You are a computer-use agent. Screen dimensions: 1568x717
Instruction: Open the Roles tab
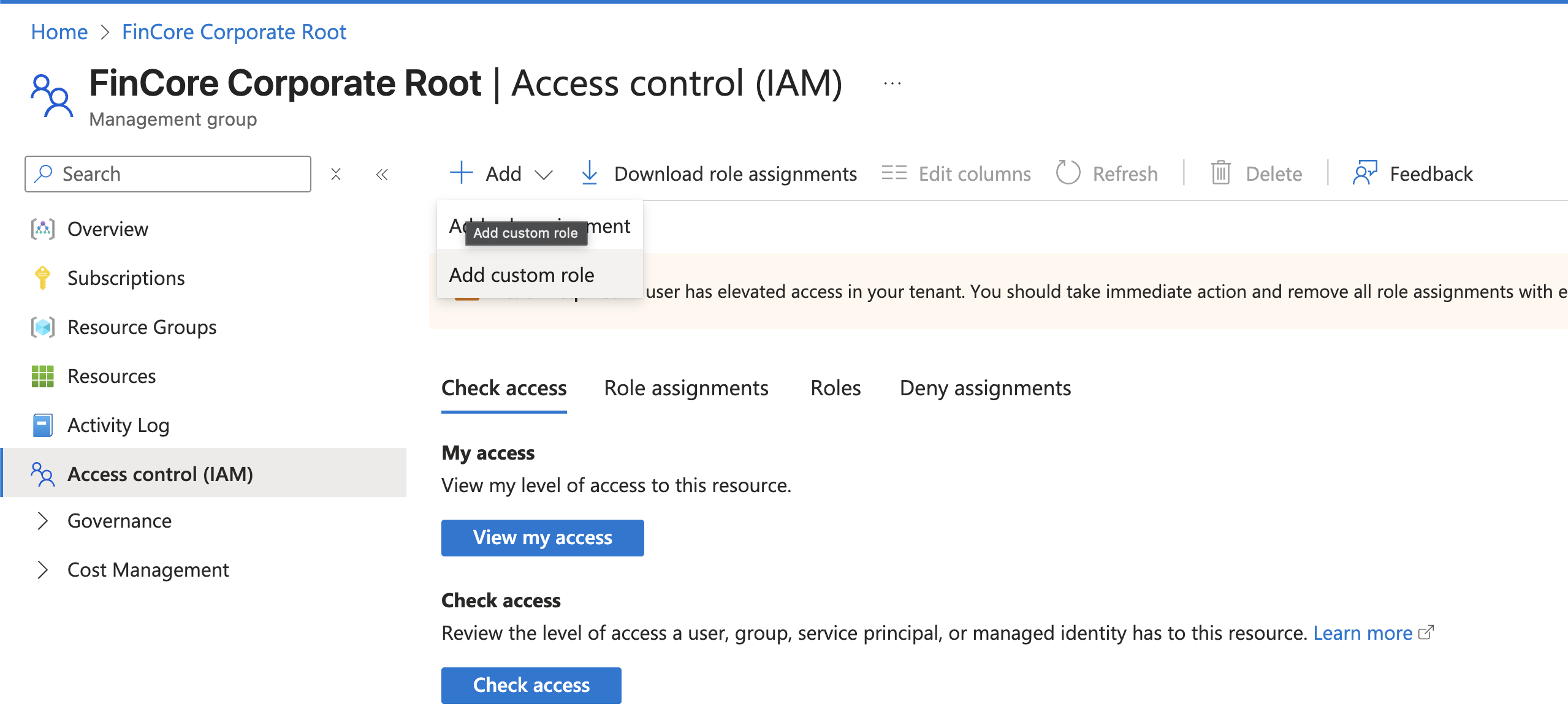[x=835, y=388]
